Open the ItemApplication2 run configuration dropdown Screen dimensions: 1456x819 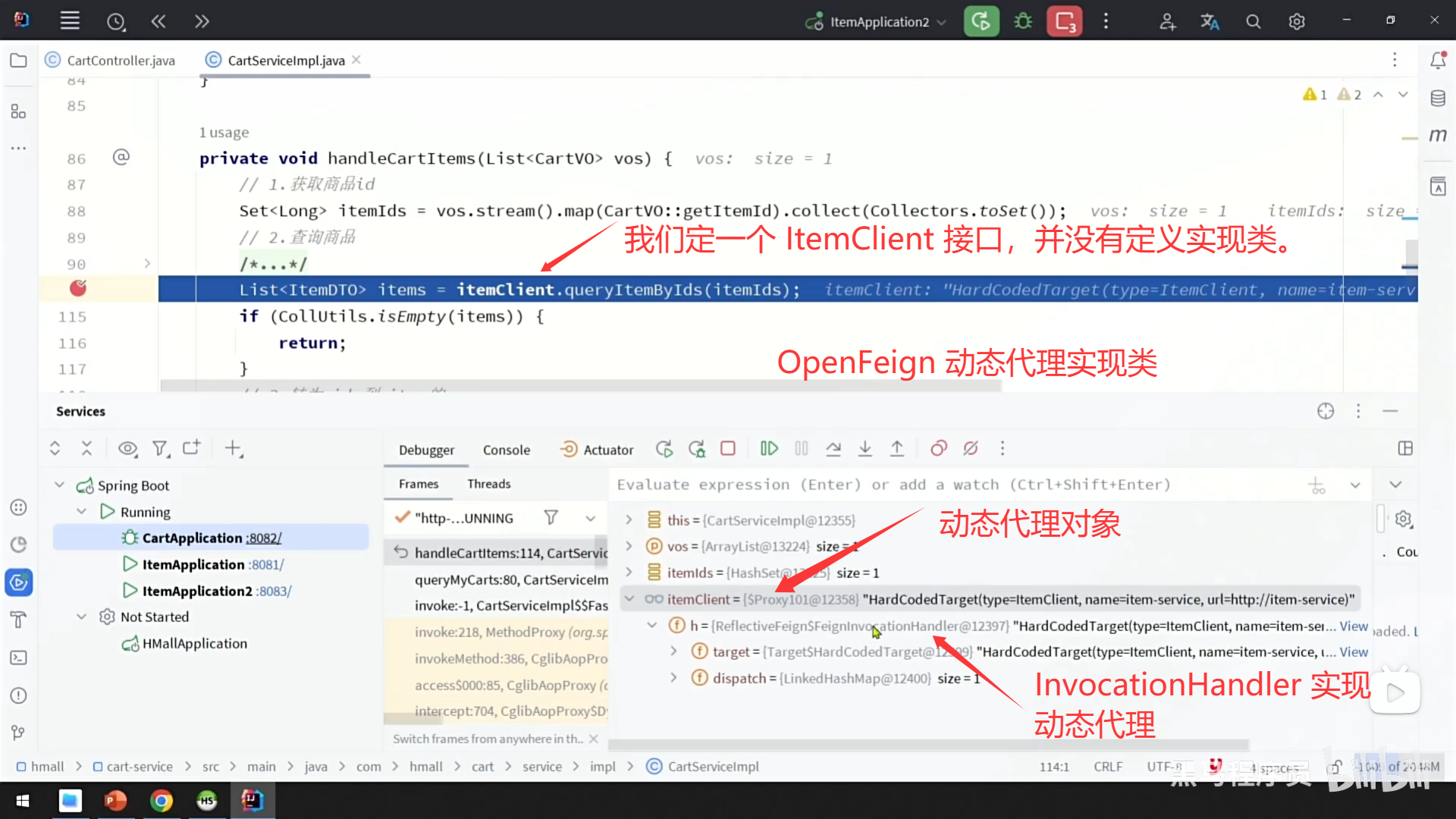pyautogui.click(x=878, y=22)
